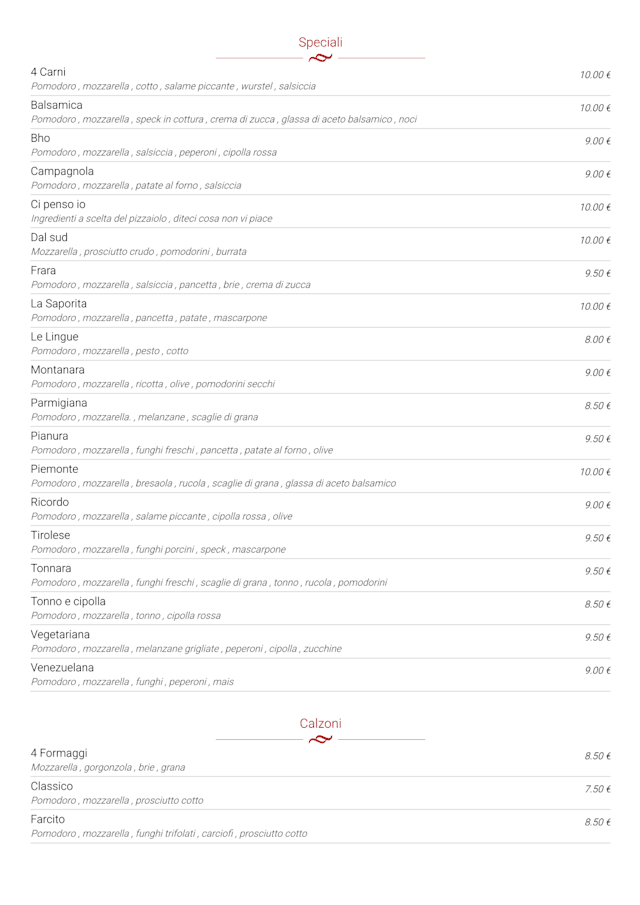Click the red swirl ornament under Calzoni
This screenshot has height=905, width=640.
coord(320,740)
